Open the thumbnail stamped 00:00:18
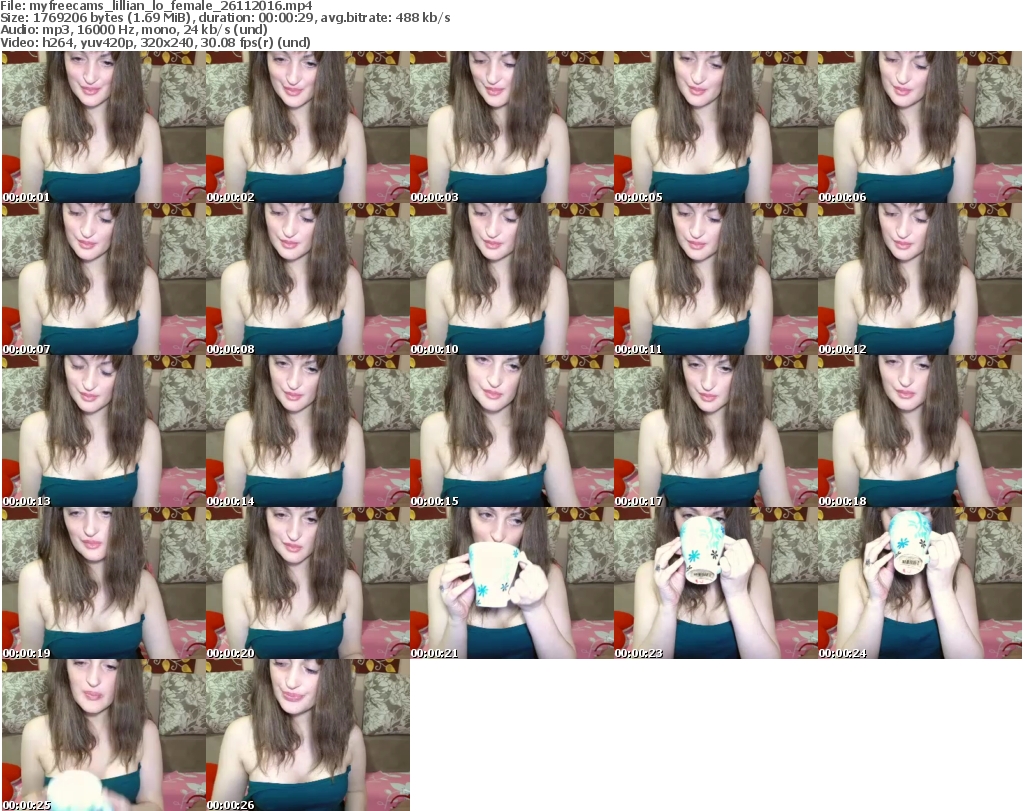The height and width of the screenshot is (811, 1024). coord(920,431)
